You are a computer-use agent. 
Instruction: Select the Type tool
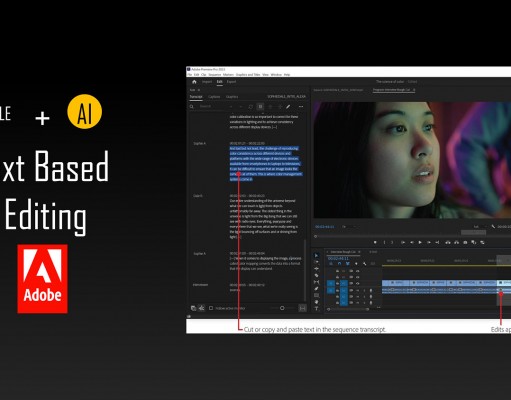point(317,309)
